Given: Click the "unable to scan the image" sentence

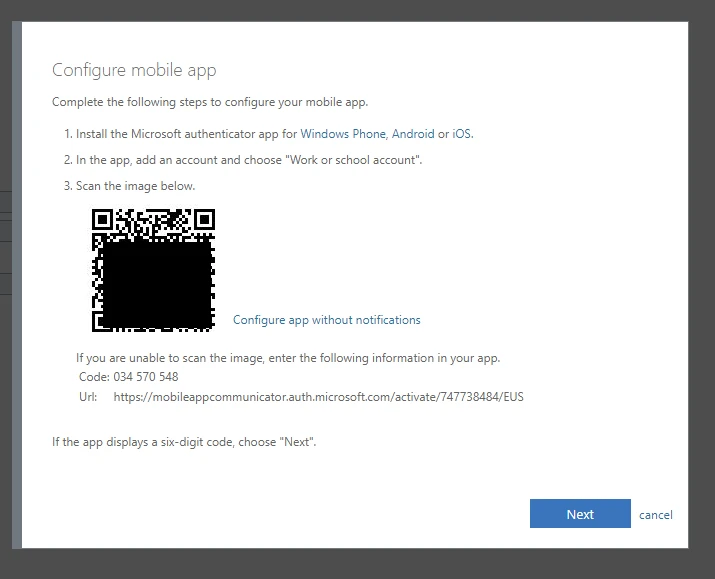Looking at the screenshot, I should [288, 358].
